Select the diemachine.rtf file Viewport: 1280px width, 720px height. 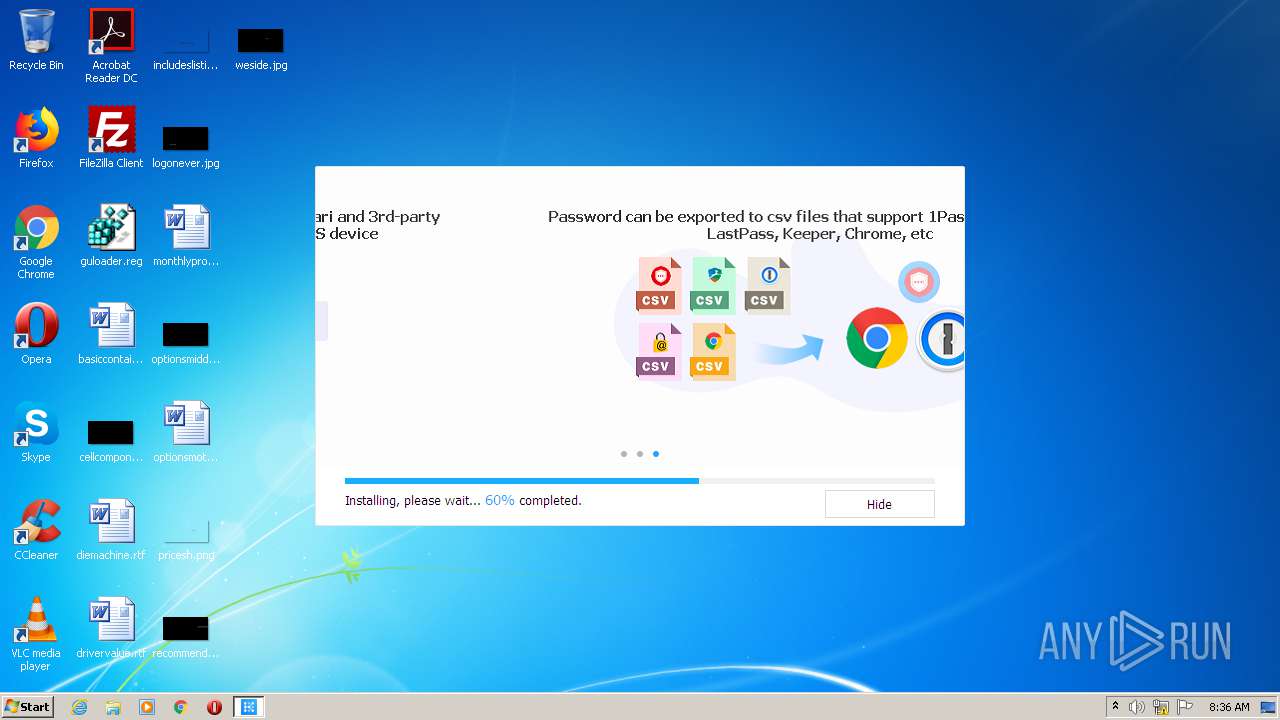pyautogui.click(x=111, y=530)
